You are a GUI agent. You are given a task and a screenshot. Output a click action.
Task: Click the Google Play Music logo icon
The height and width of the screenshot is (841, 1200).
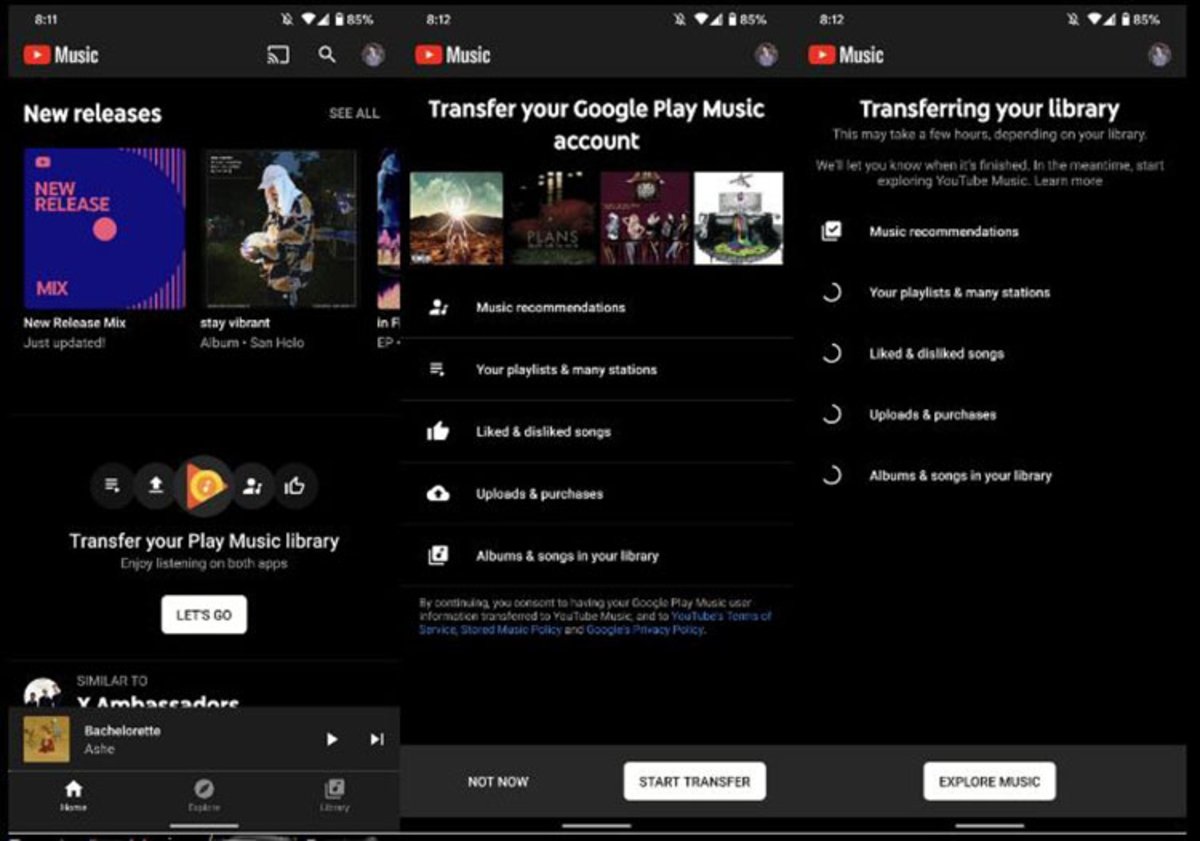[x=204, y=486]
